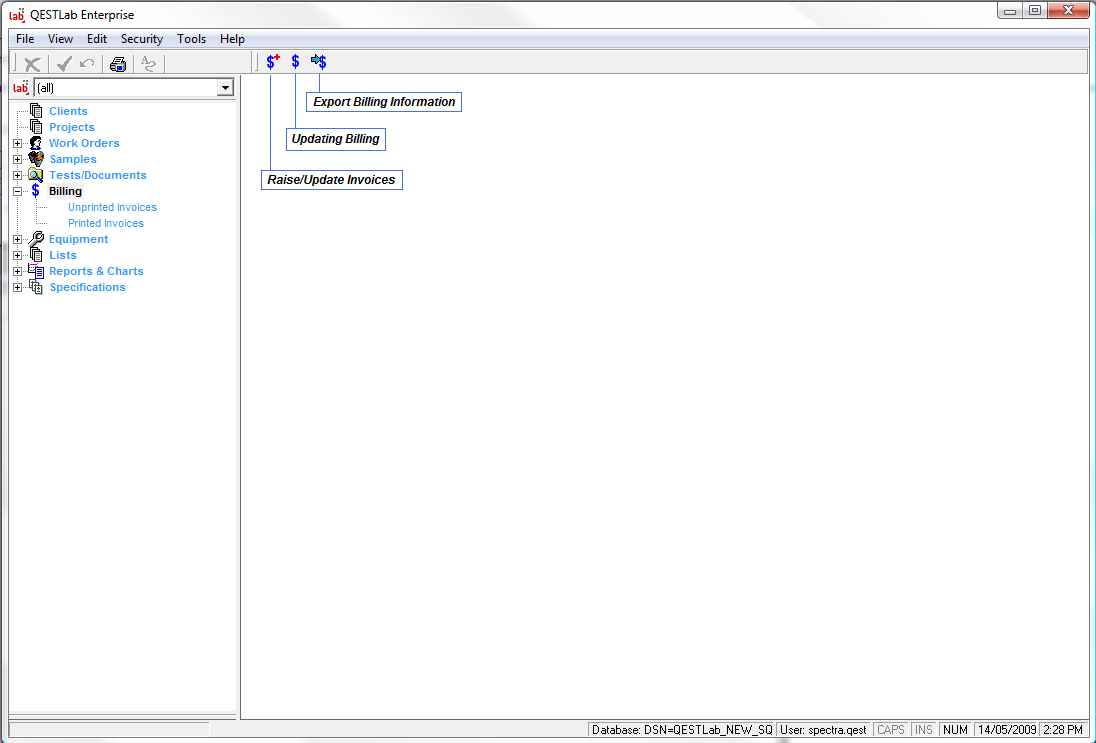Select Printed Invoices under Billing
The height and width of the screenshot is (743, 1096).
[x=105, y=224]
